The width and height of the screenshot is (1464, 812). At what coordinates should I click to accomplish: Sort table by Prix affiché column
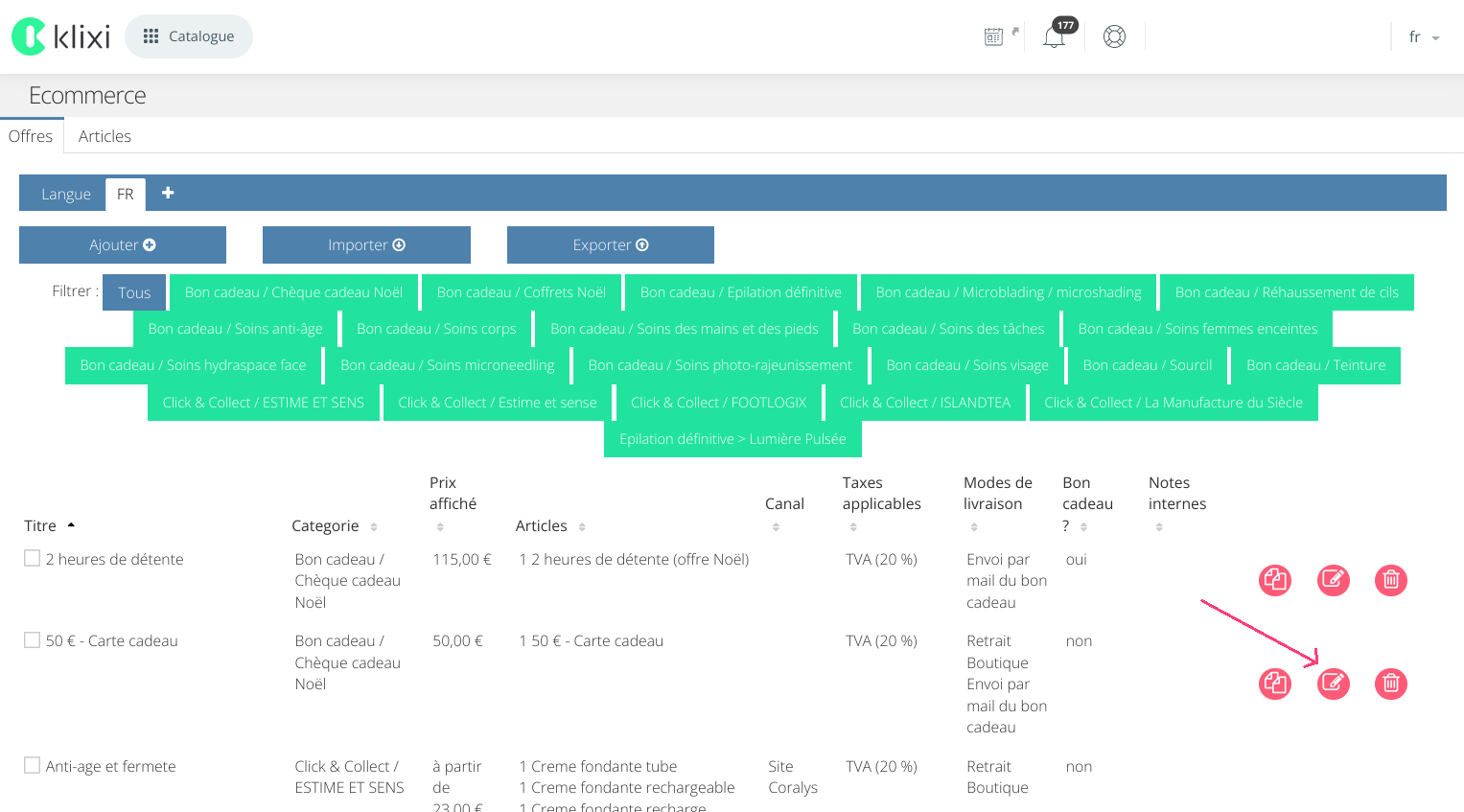(453, 503)
